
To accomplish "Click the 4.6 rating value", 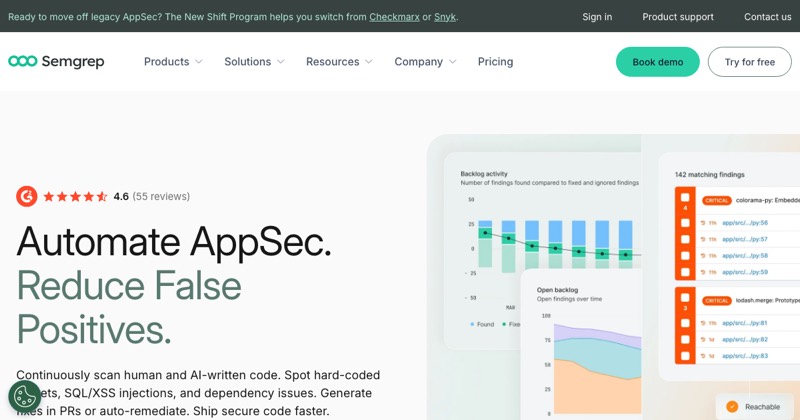I will (x=121, y=196).
